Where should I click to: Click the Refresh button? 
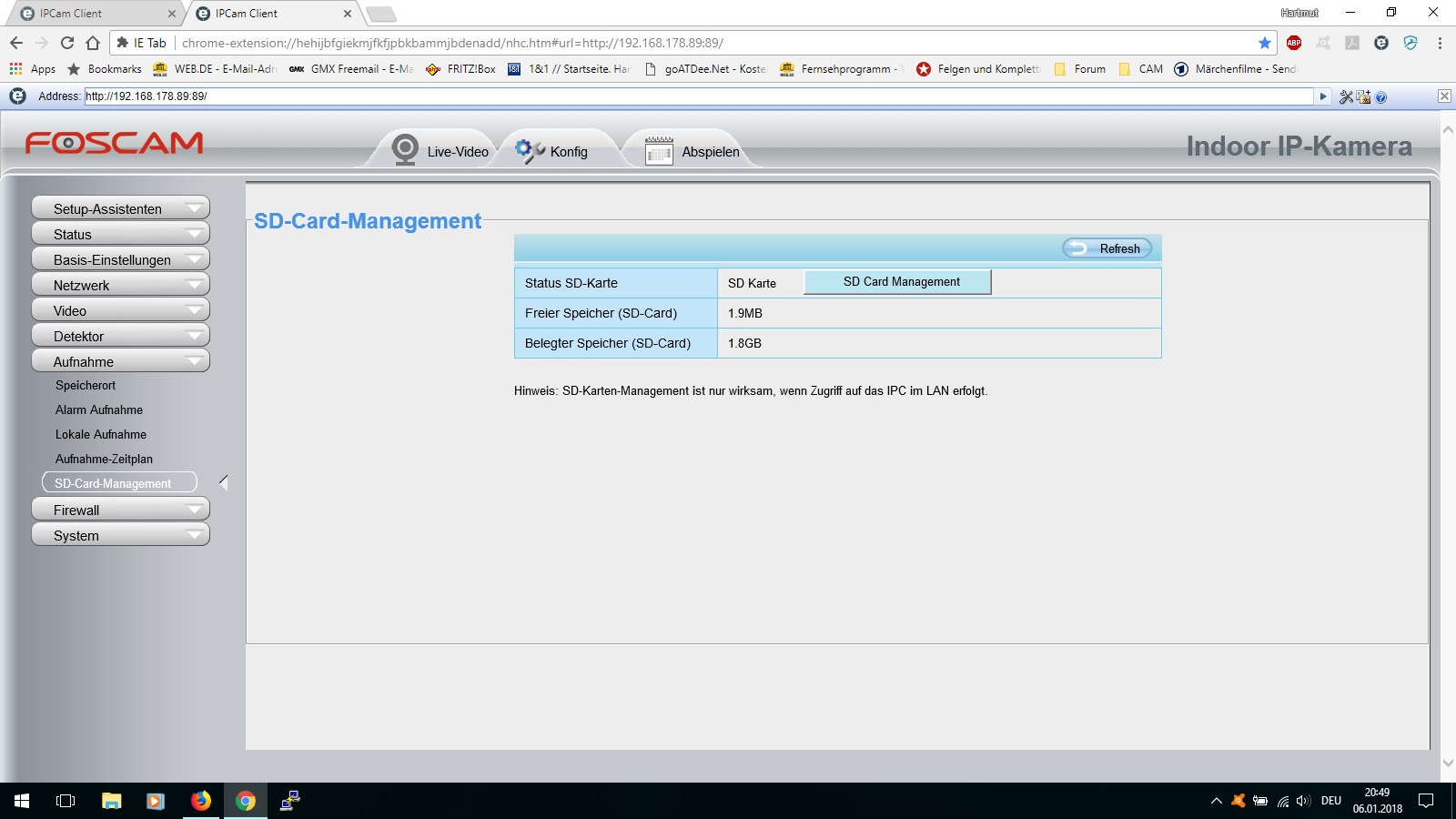[1107, 248]
